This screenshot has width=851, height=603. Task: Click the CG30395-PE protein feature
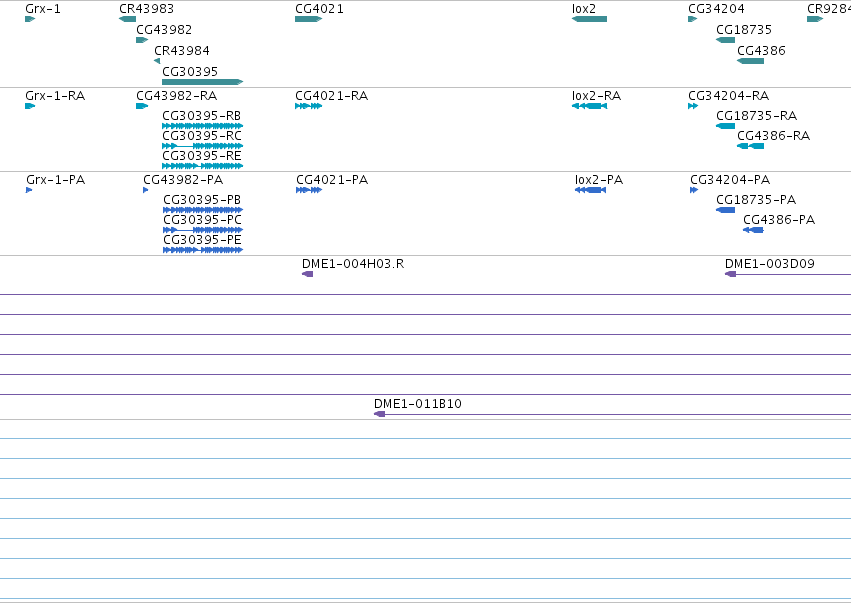(203, 250)
